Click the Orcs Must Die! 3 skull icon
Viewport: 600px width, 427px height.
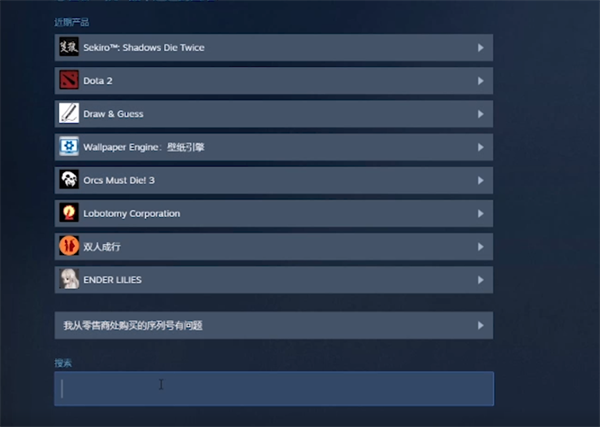point(69,180)
